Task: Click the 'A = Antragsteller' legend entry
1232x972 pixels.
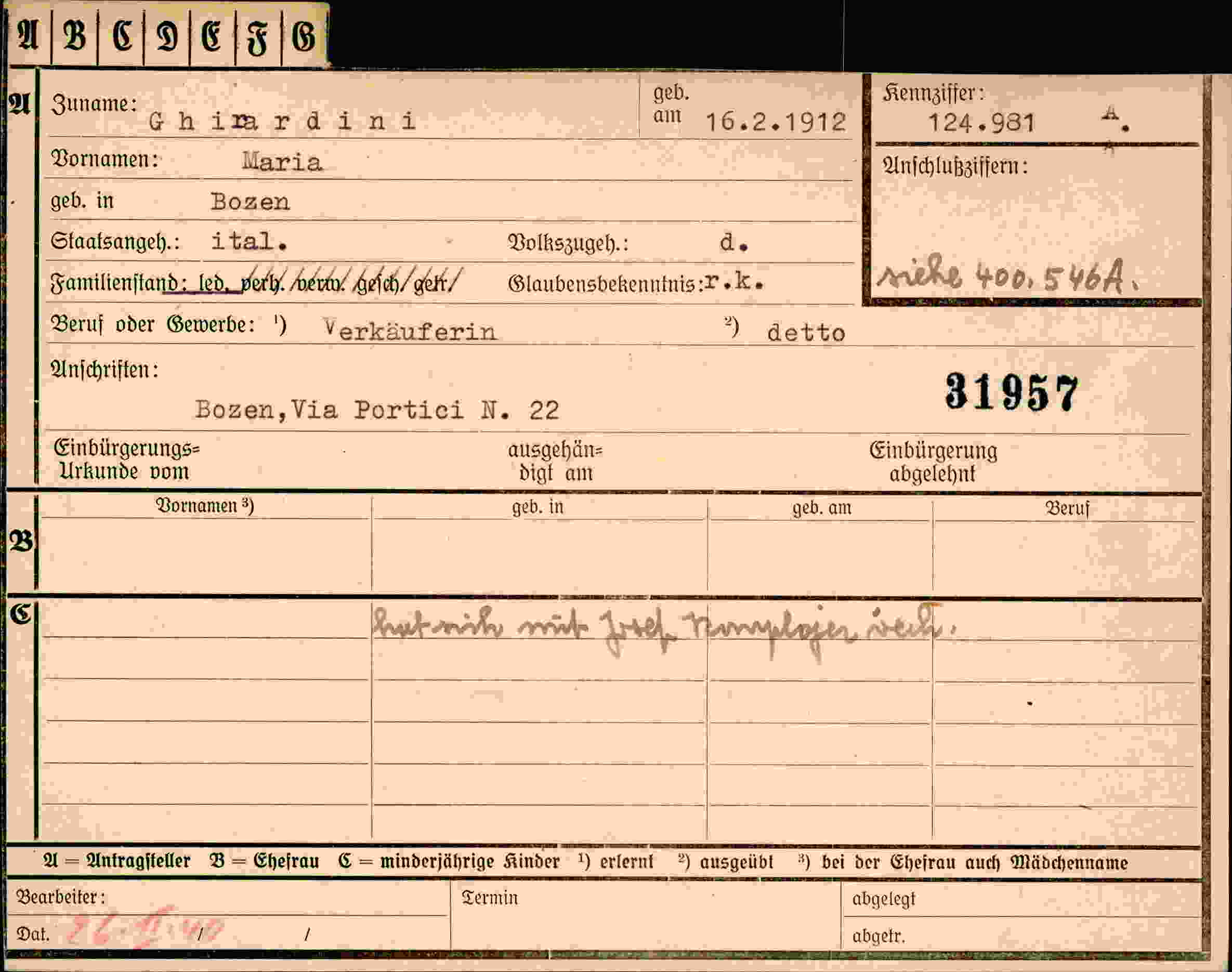Action: [x=116, y=860]
